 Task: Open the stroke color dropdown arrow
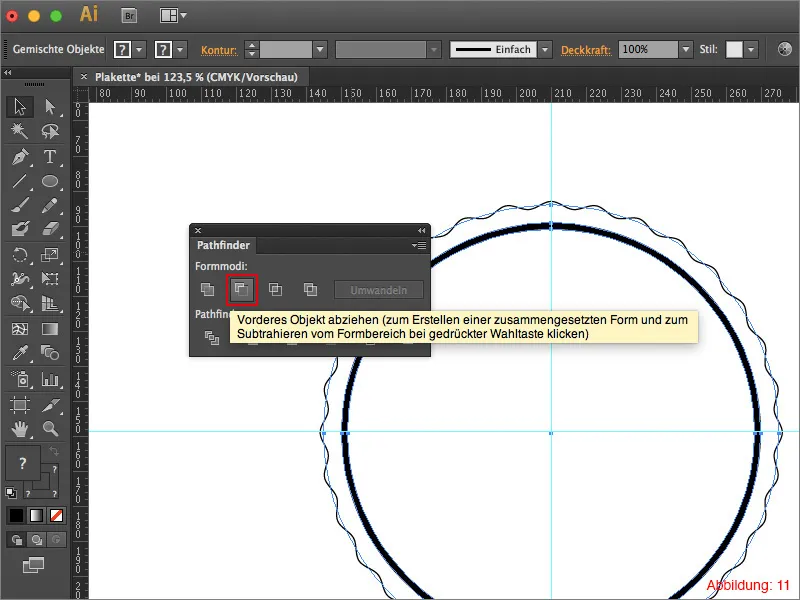(x=180, y=49)
